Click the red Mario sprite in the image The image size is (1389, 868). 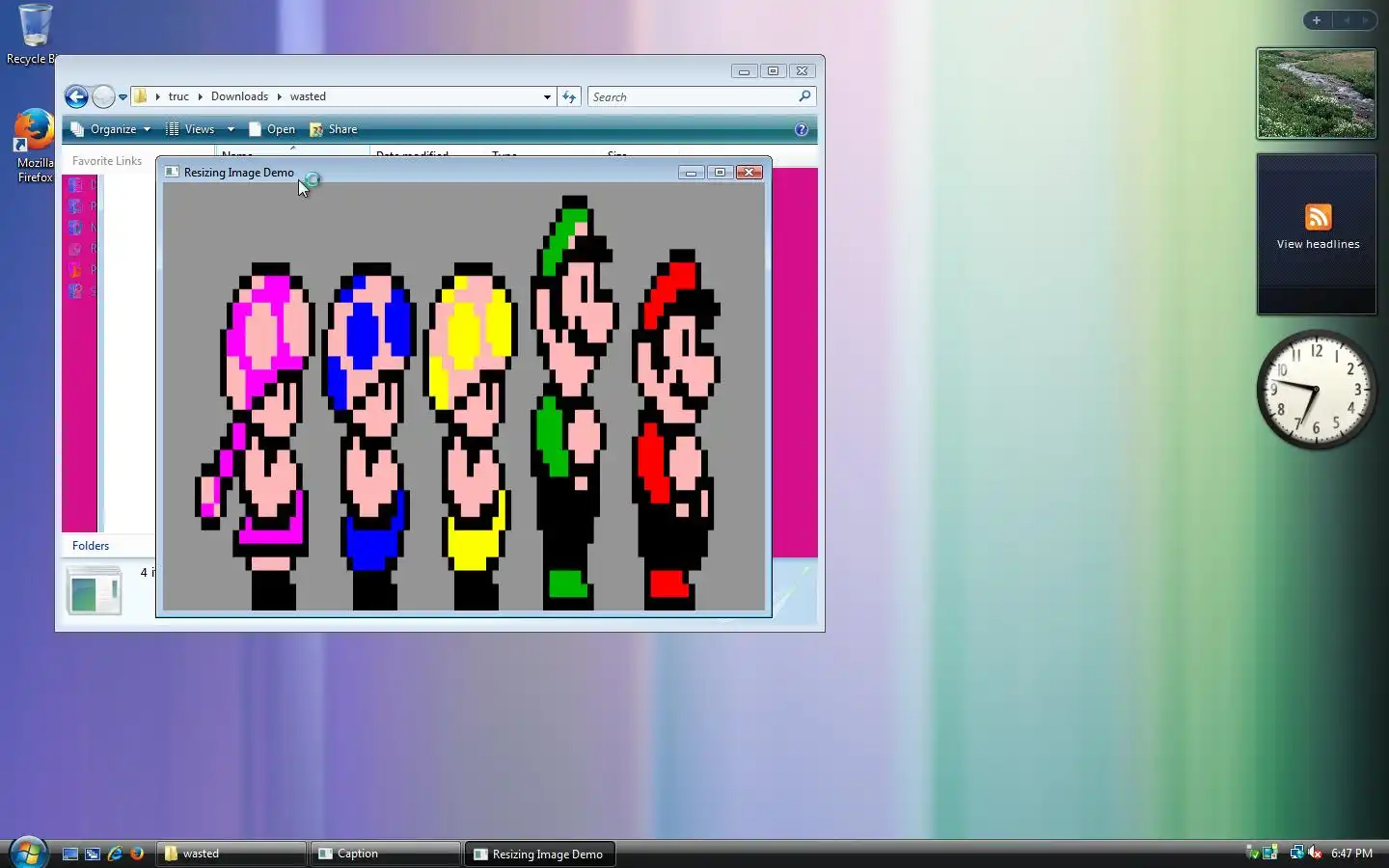click(675, 429)
